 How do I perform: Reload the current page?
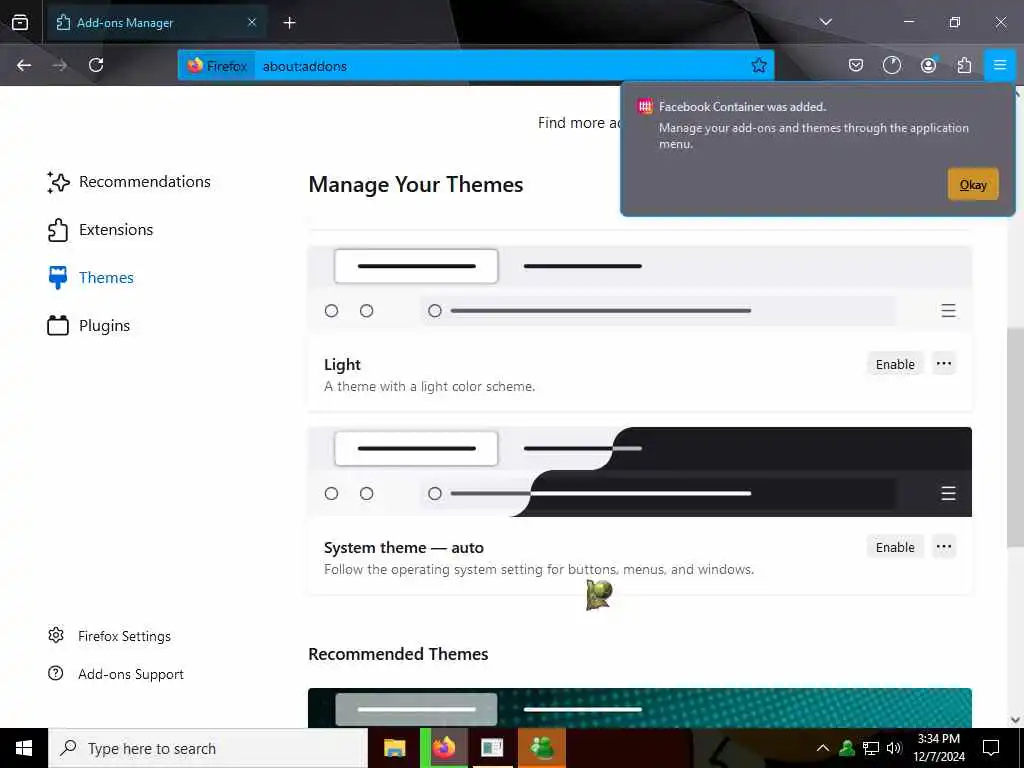96,65
